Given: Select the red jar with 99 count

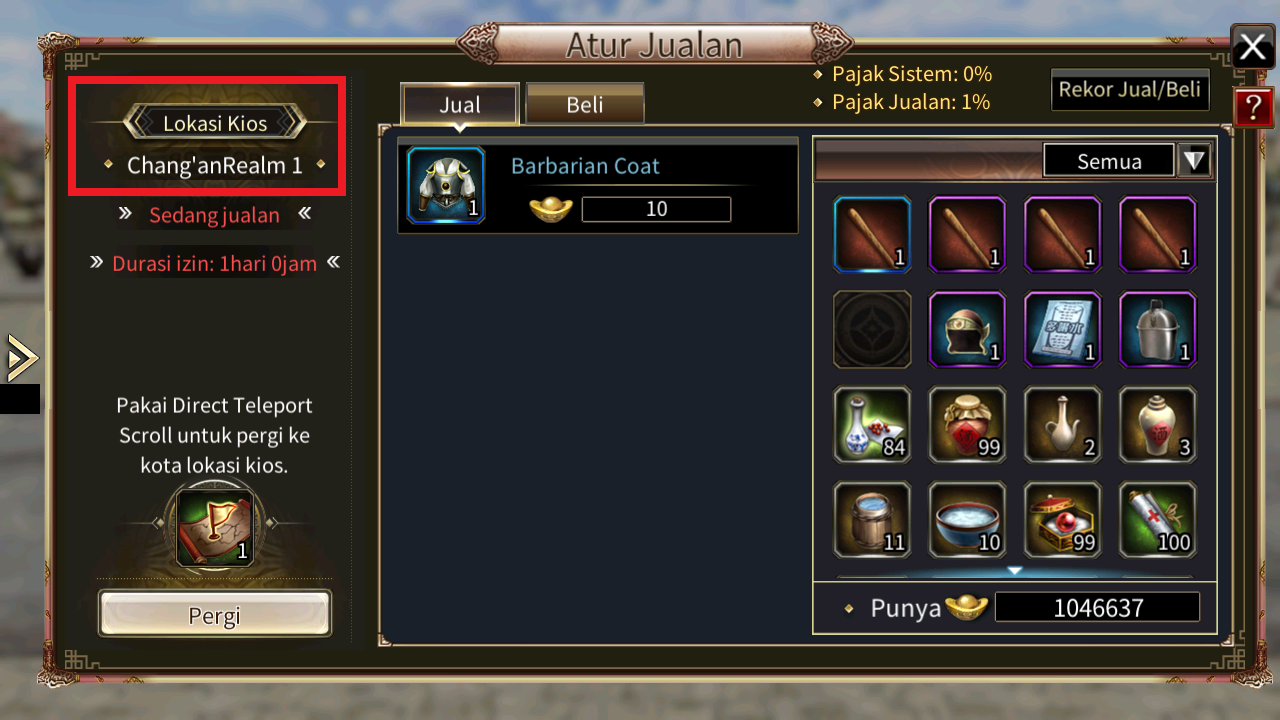Looking at the screenshot, I should point(967,424).
